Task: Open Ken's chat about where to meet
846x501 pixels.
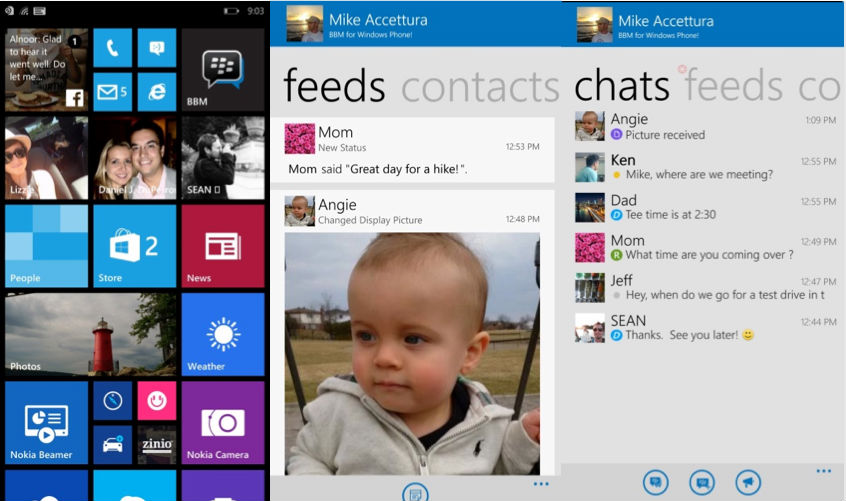Action: 705,167
